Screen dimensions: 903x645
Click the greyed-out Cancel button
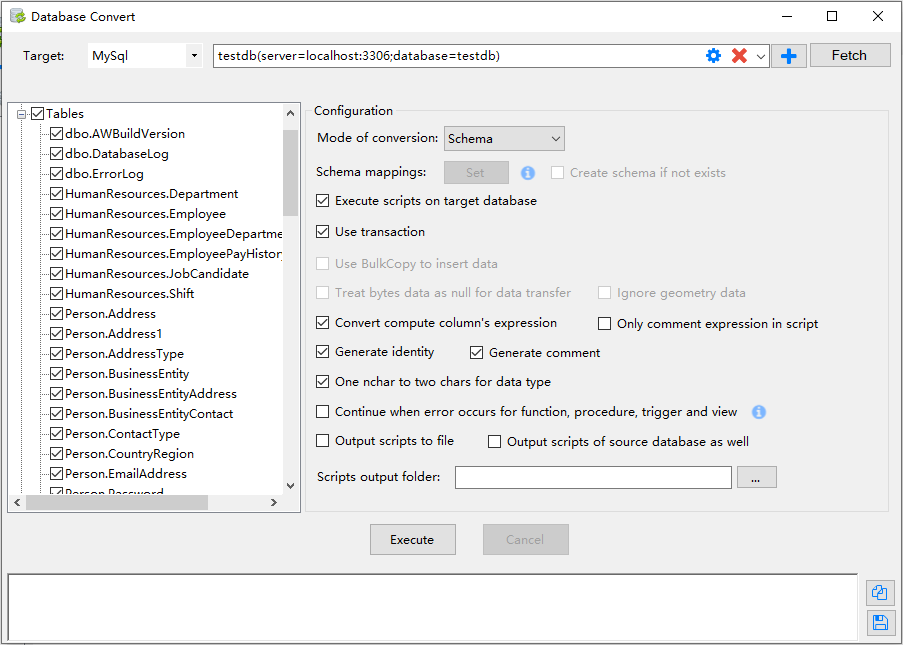coord(525,540)
